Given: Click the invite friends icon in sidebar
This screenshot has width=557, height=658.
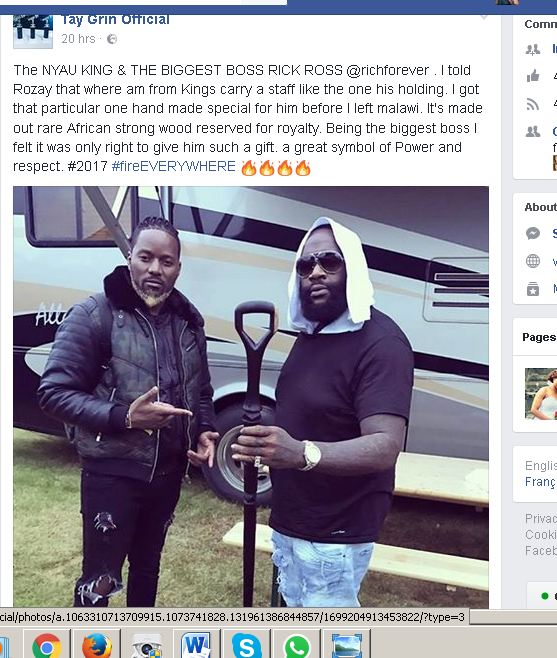Looking at the screenshot, I should click(x=533, y=50).
